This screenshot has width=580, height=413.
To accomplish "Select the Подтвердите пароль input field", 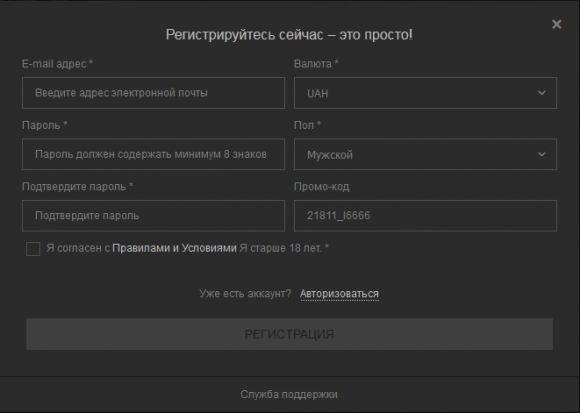I will pyautogui.click(x=154, y=216).
